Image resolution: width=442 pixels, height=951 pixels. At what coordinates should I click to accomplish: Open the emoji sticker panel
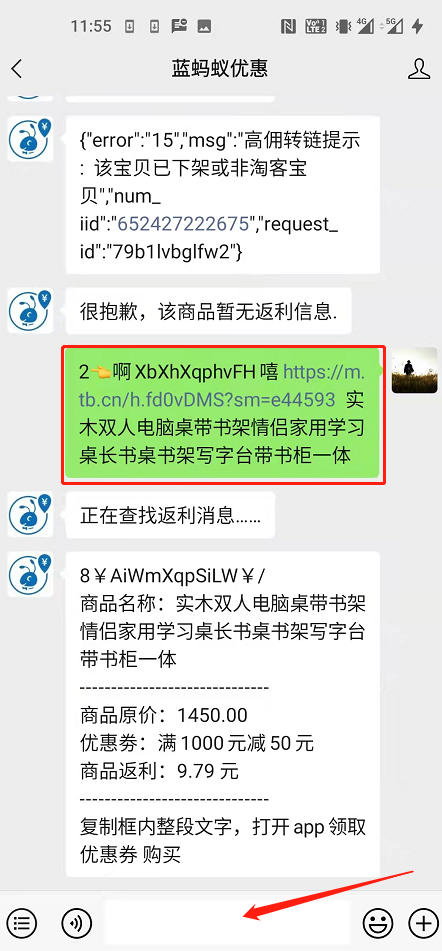pyautogui.click(x=378, y=922)
